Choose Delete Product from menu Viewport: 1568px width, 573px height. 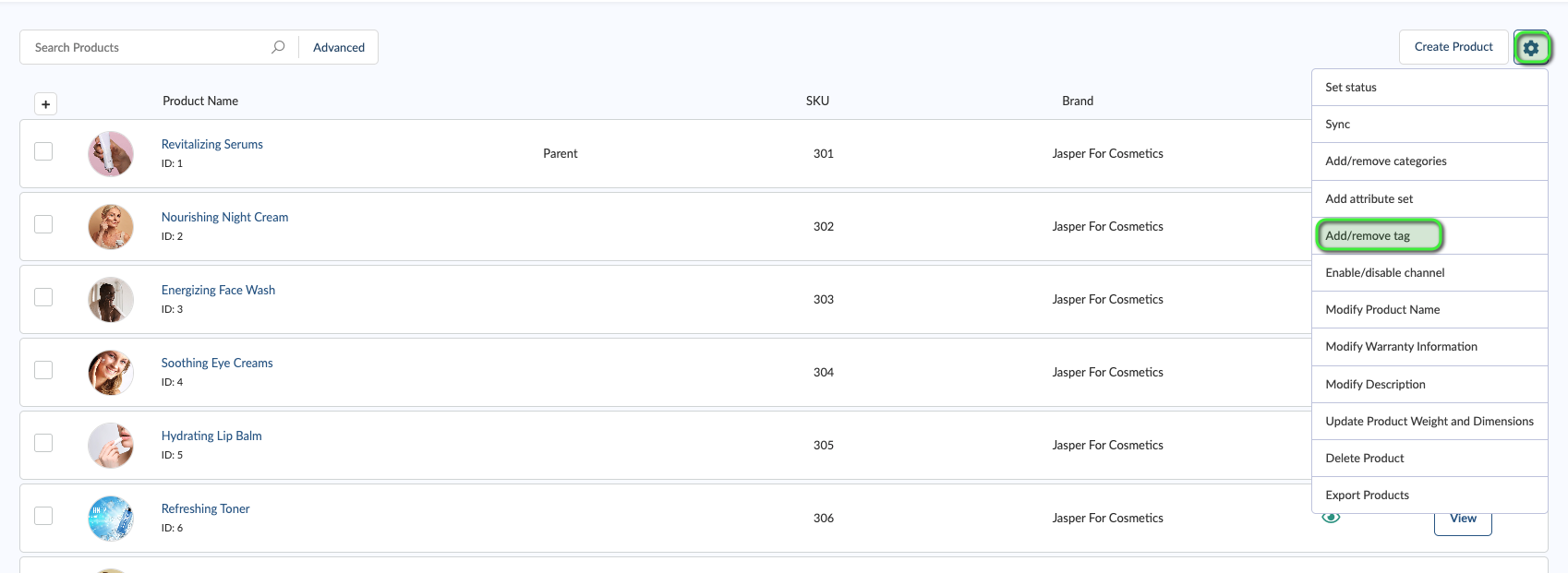click(1365, 458)
